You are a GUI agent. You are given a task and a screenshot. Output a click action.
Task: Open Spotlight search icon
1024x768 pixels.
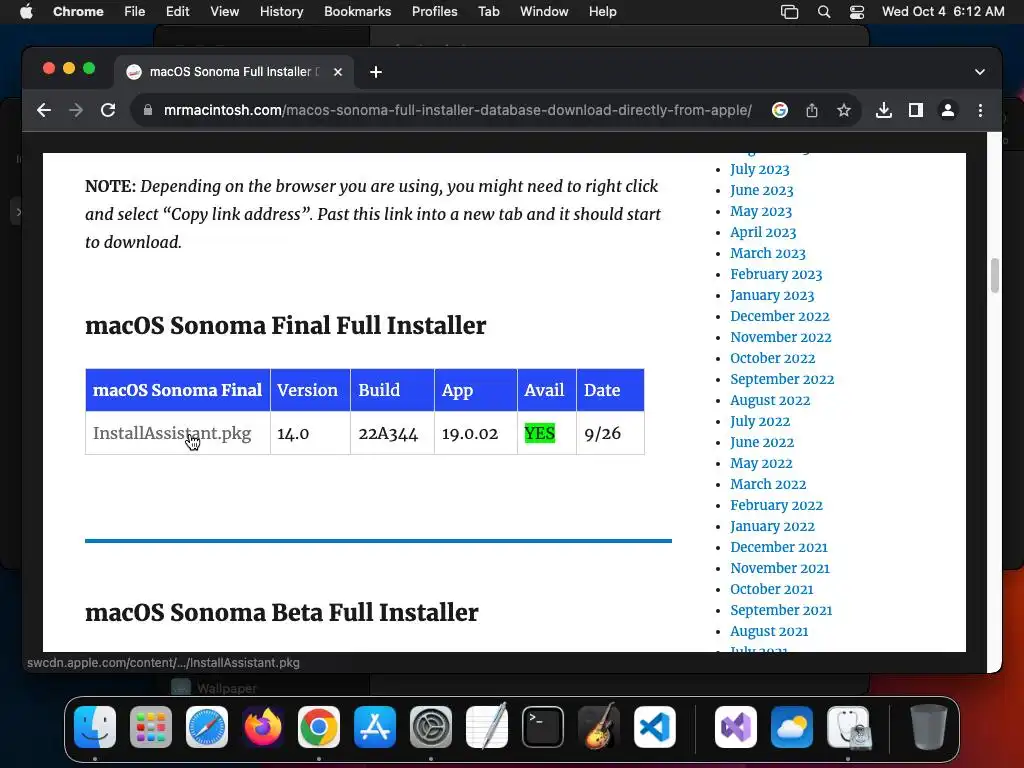point(824,12)
